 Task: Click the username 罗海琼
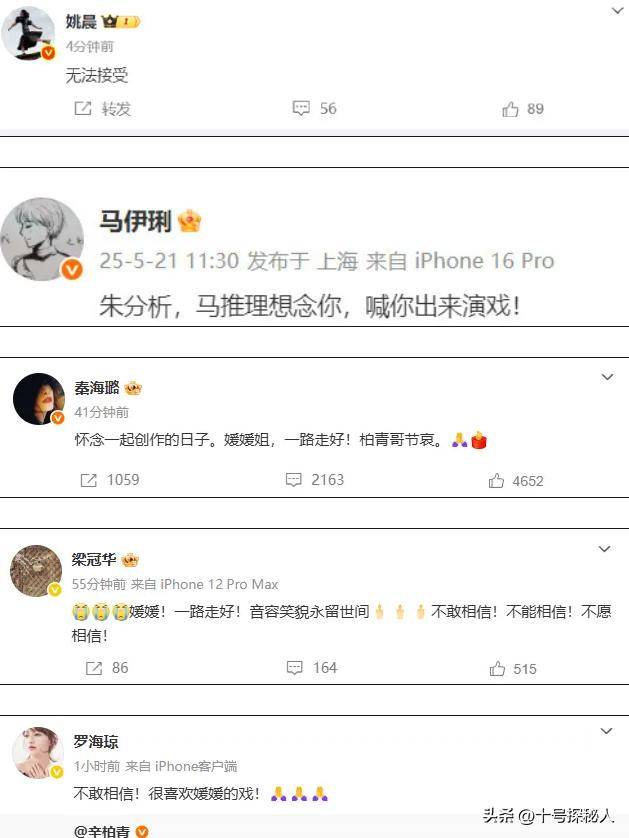(x=96, y=741)
